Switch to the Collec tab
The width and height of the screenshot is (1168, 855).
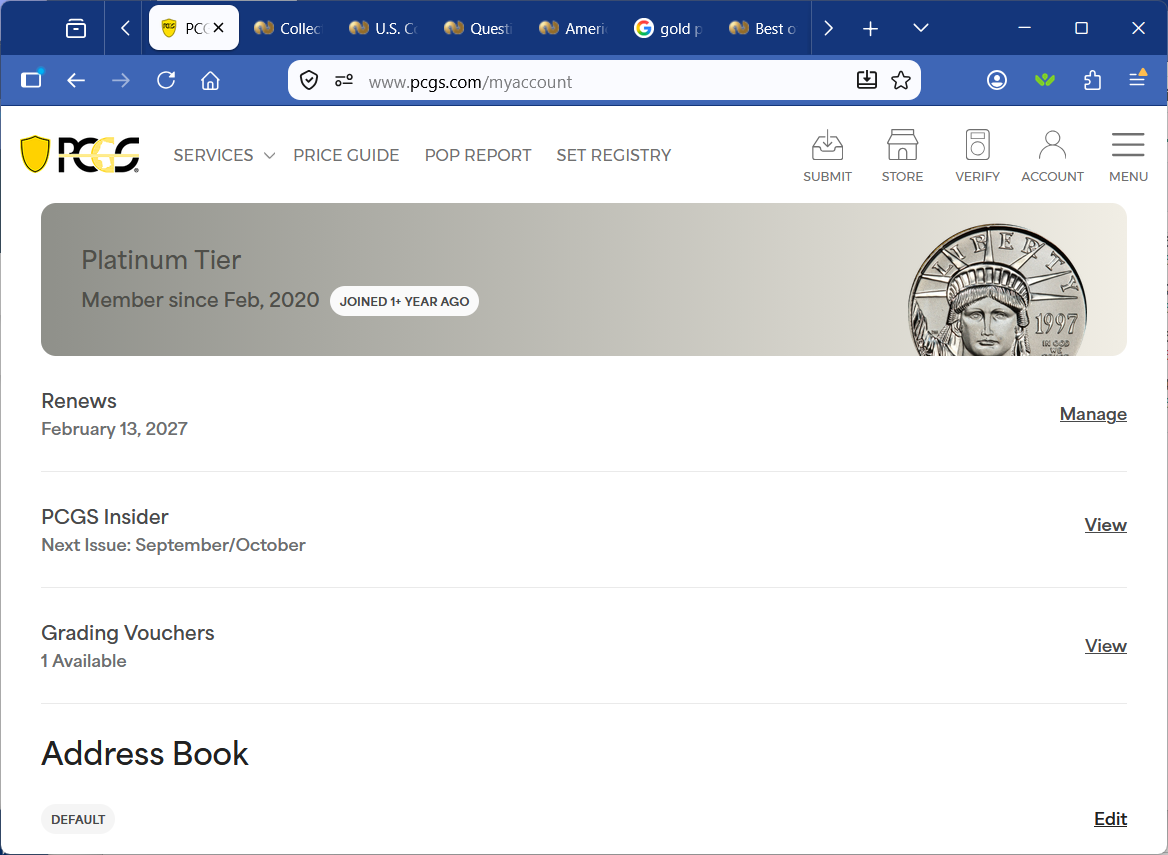(288, 28)
